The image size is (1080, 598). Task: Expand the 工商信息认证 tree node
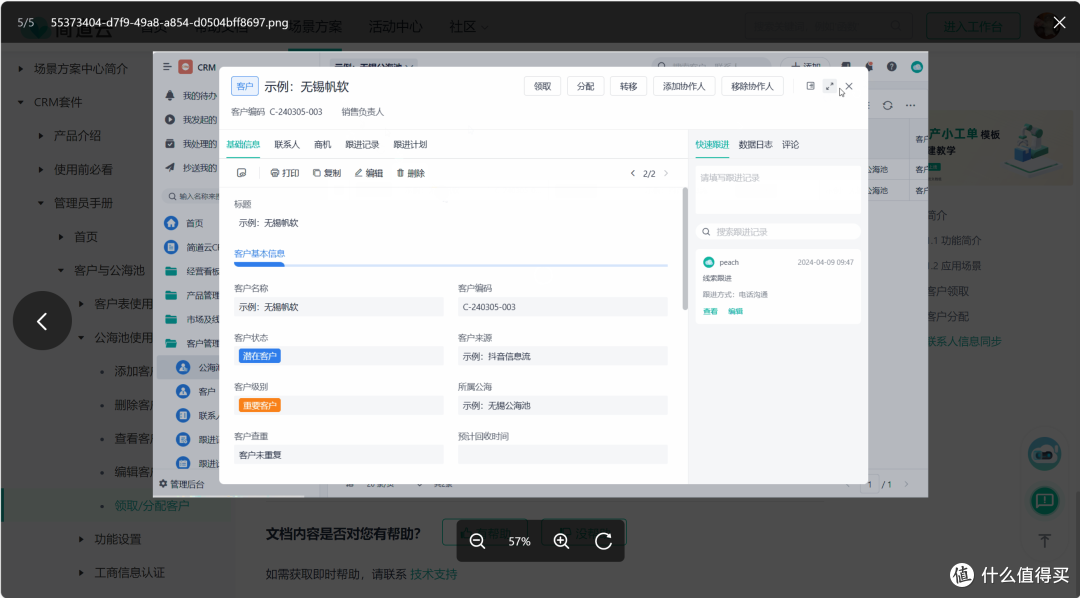click(81, 573)
